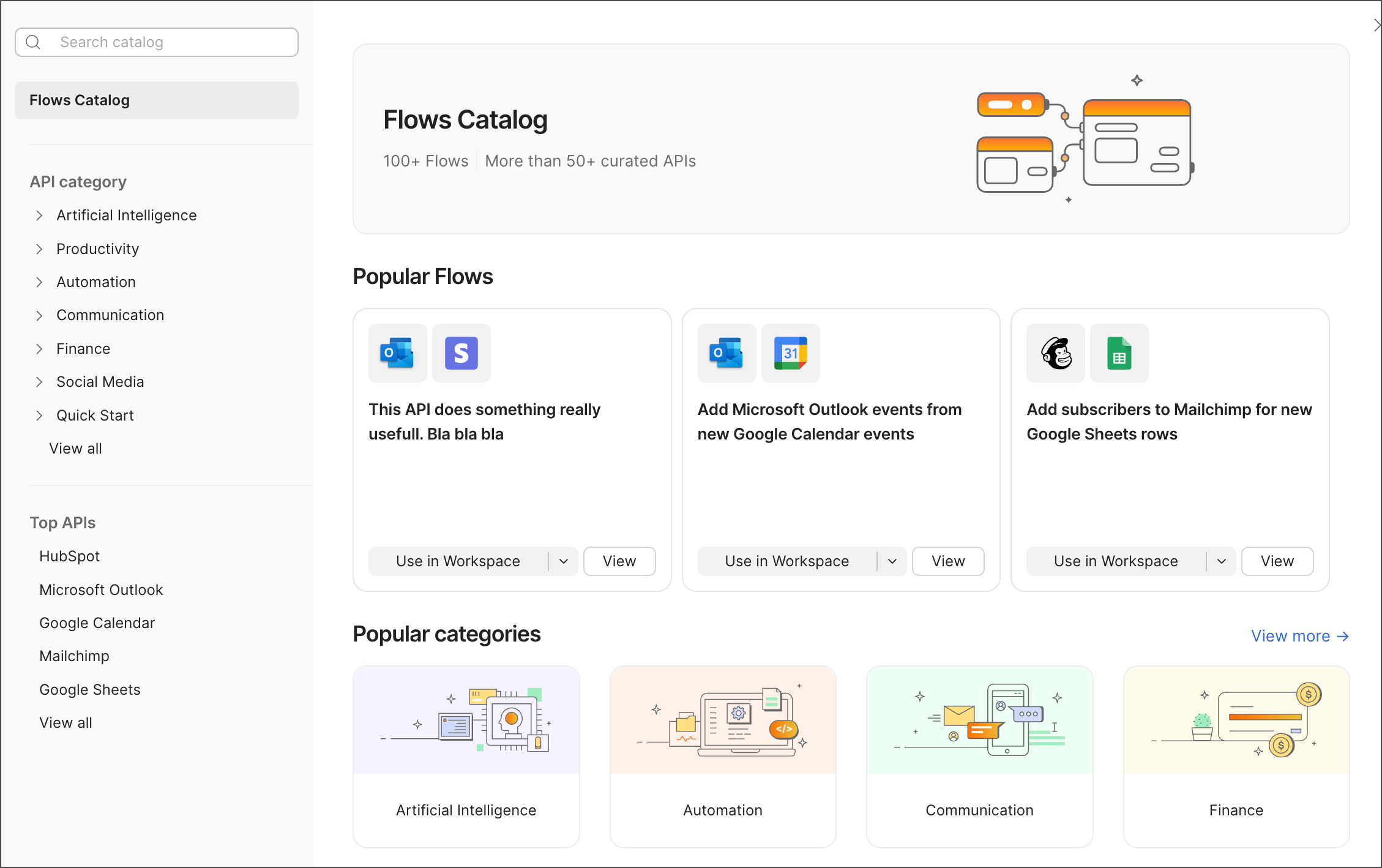Viewport: 1382px width, 868px height.
Task: Open Use in Workspace dropdown on Mailchimp card
Action: pyautogui.click(x=1222, y=561)
